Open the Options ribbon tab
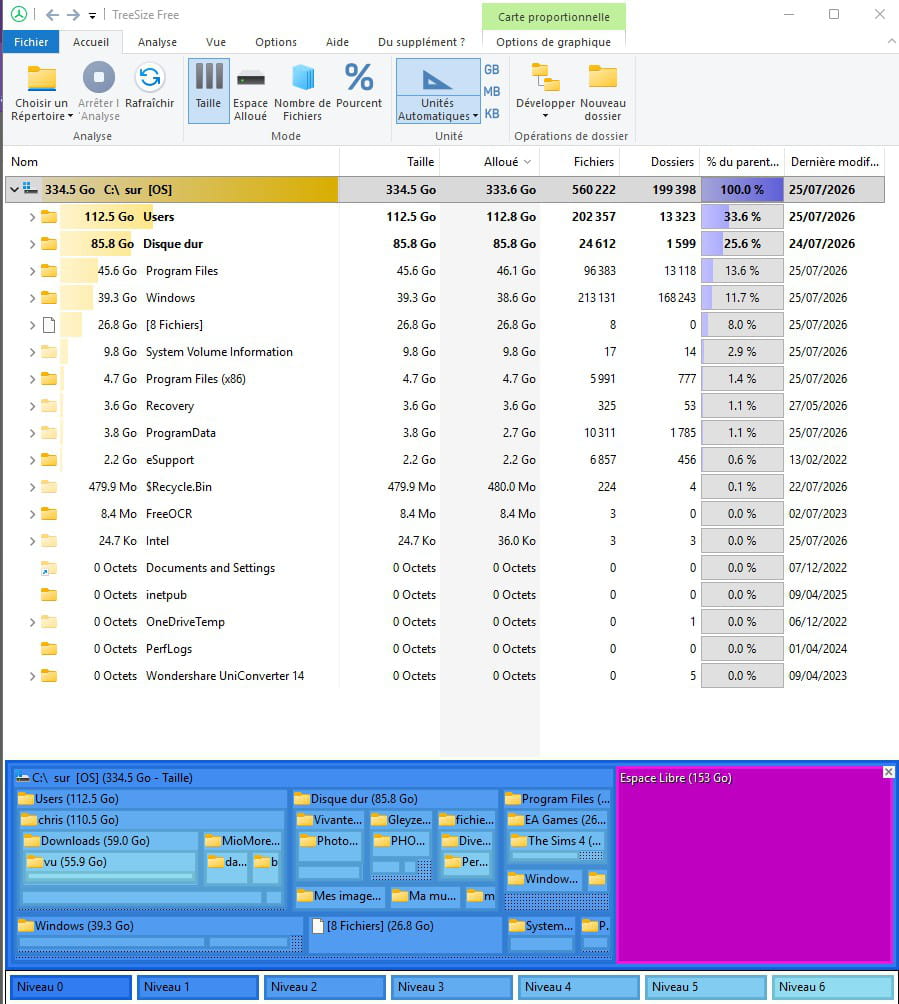The image size is (899, 1004). [276, 42]
